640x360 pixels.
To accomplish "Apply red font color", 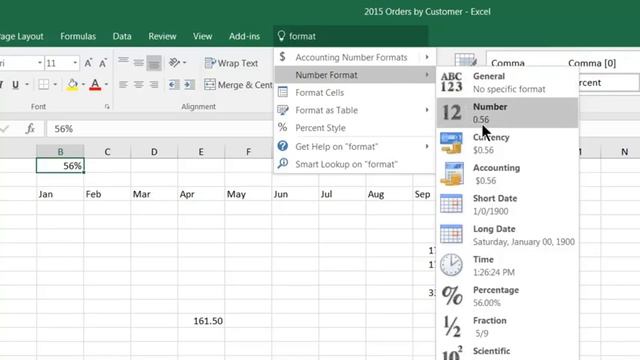I will 95,84.
